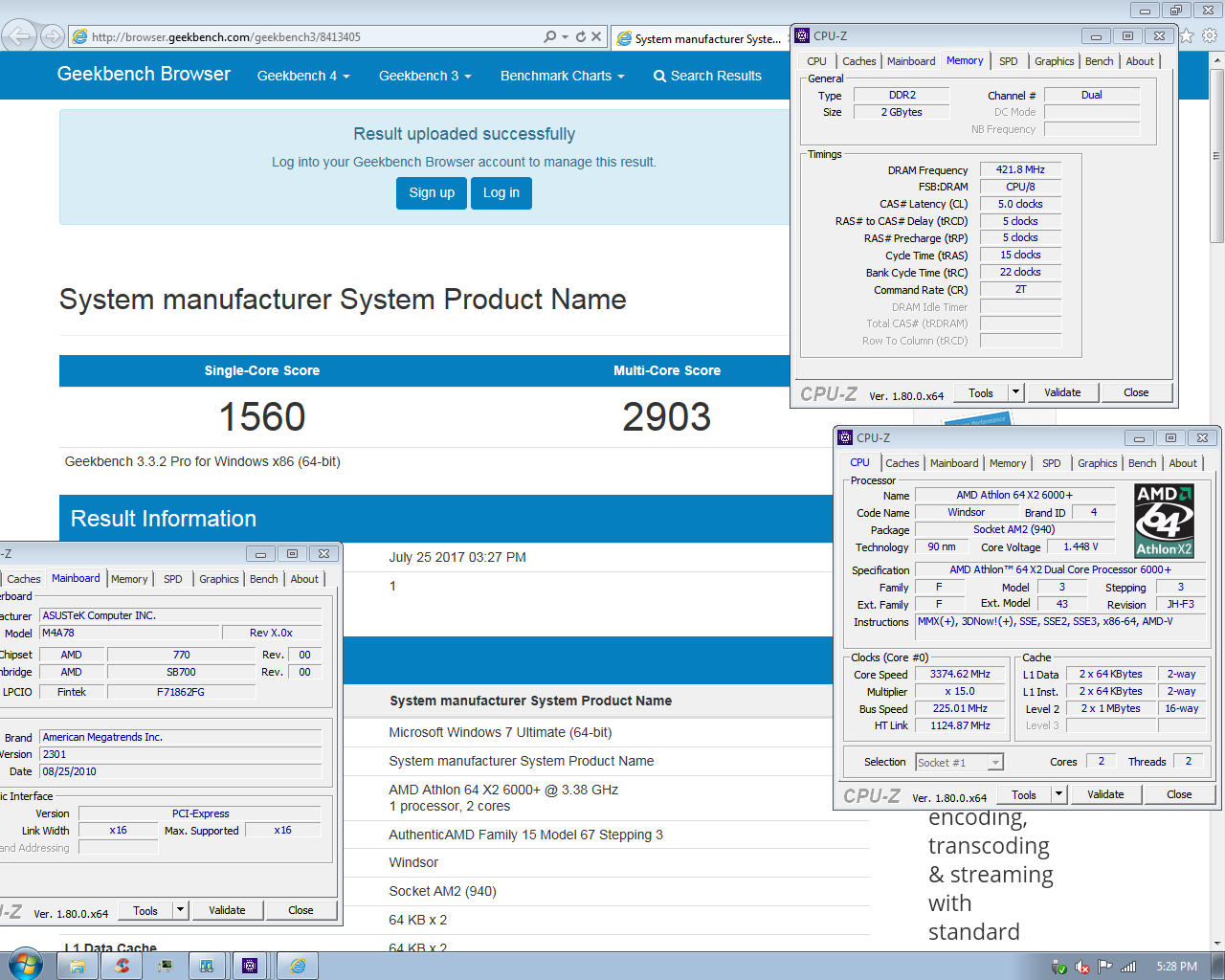Open the Windows Start orb
Screen dimensions: 1225x980
coord(25,965)
